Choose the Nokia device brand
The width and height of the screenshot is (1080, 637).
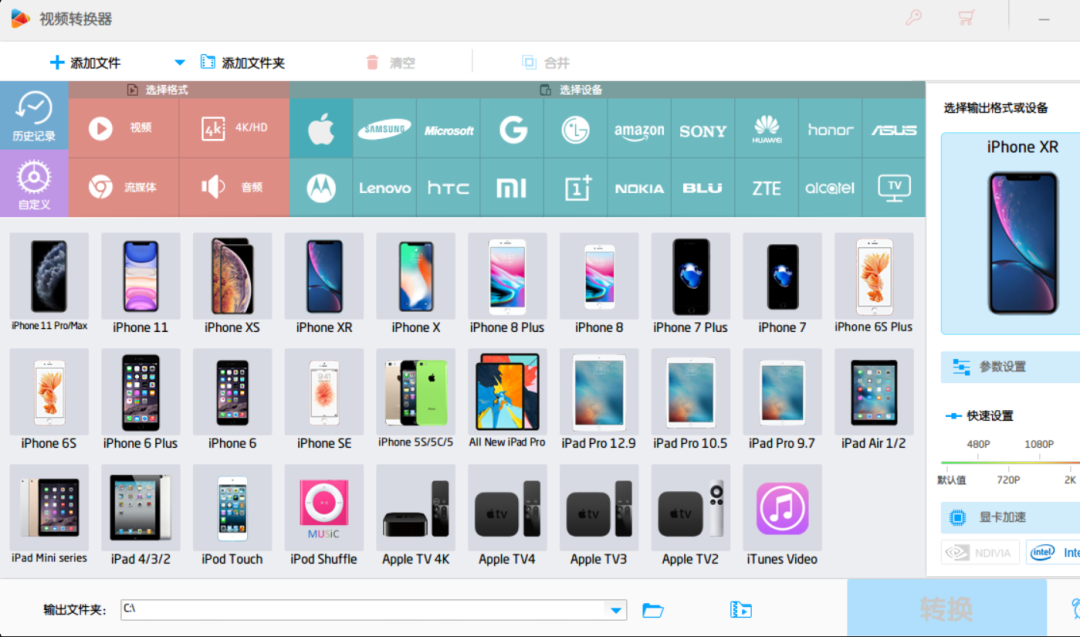point(639,187)
